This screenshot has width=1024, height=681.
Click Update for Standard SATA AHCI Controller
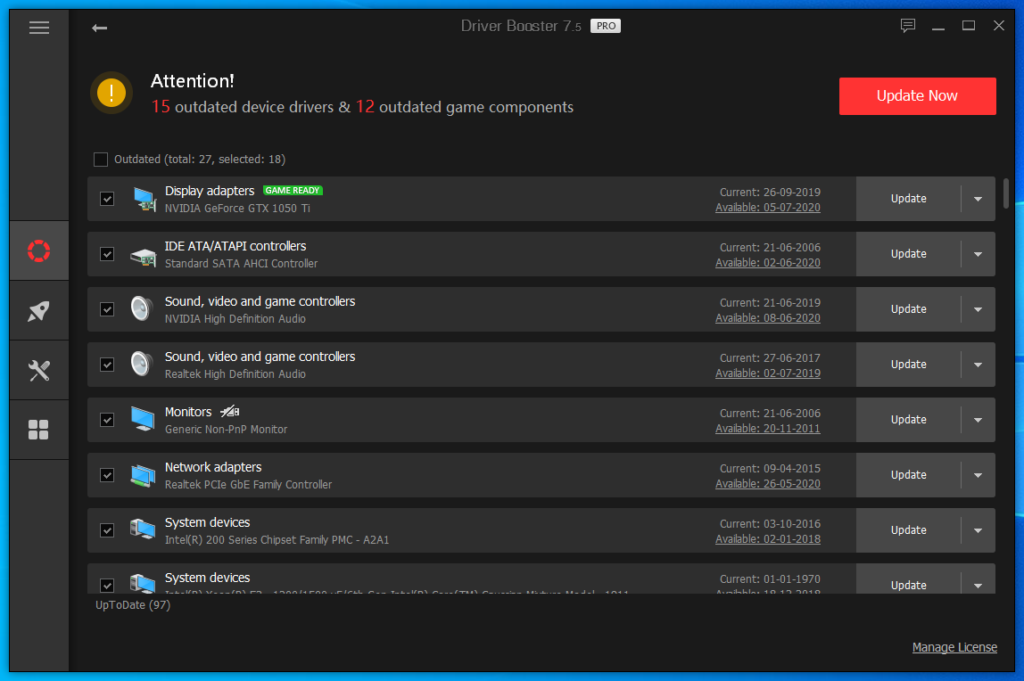pyautogui.click(x=908, y=253)
